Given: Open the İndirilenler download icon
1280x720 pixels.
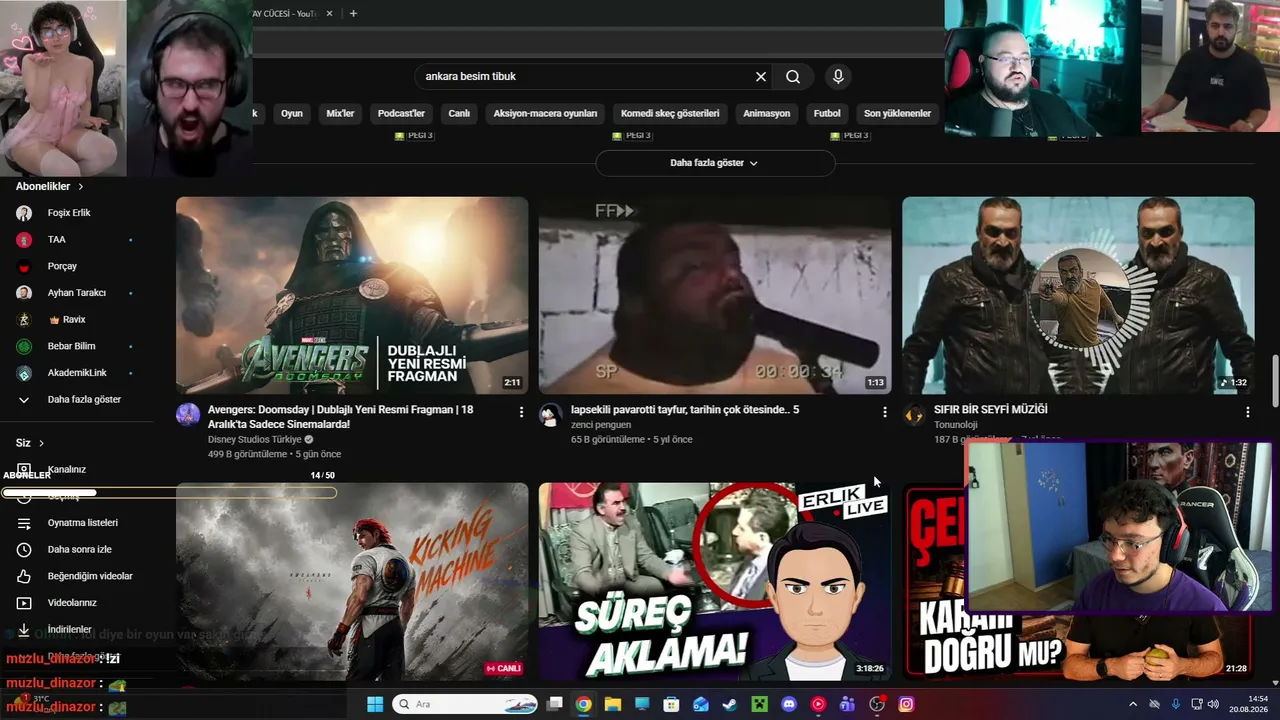Looking at the screenshot, I should tap(24, 630).
